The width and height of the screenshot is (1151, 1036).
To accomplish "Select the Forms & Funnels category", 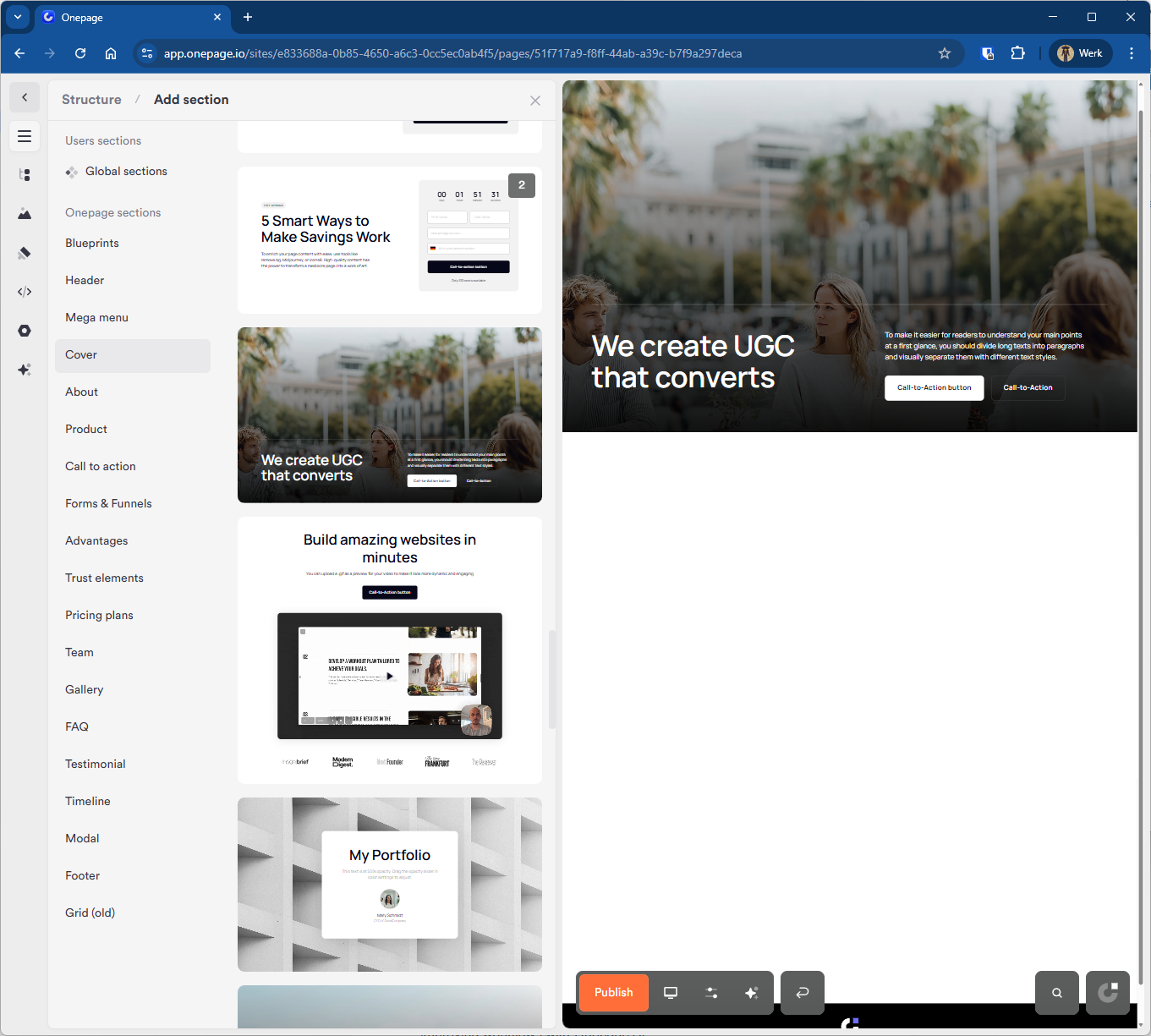I will point(133,504).
